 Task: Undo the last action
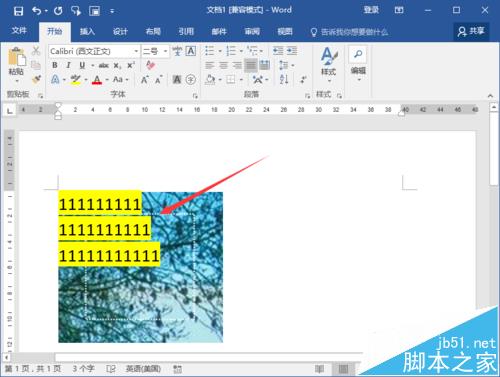click(37, 11)
